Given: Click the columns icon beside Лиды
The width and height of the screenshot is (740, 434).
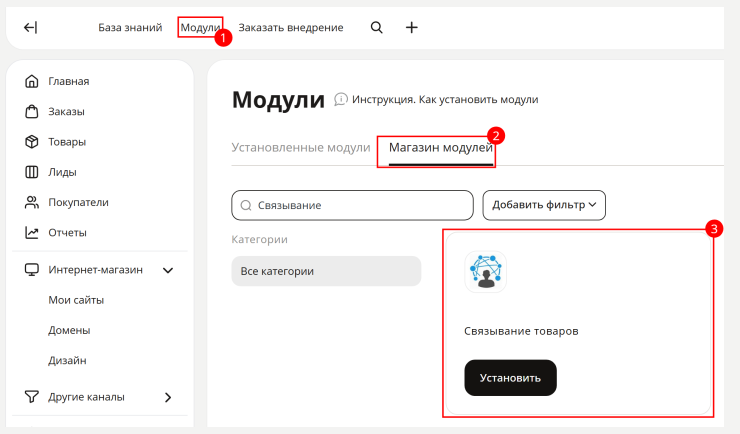Looking at the screenshot, I should tap(32, 172).
